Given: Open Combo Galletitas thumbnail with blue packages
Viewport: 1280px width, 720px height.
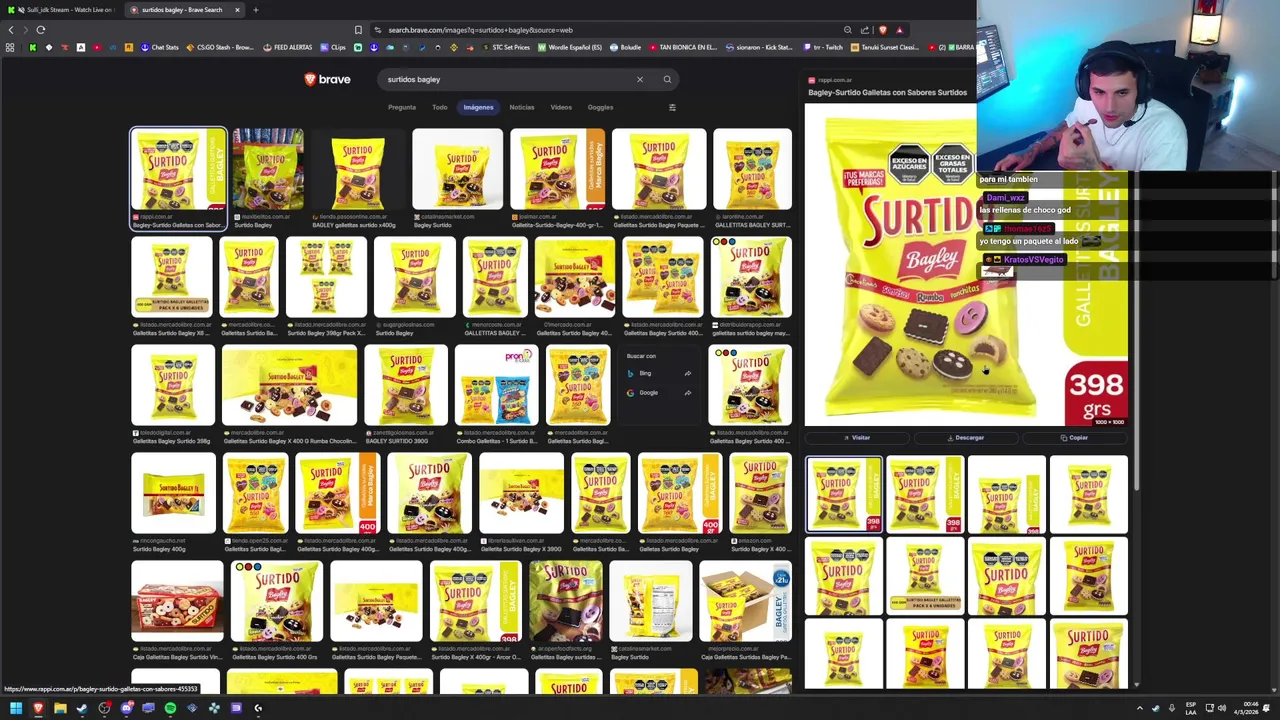Looking at the screenshot, I should click(496, 387).
